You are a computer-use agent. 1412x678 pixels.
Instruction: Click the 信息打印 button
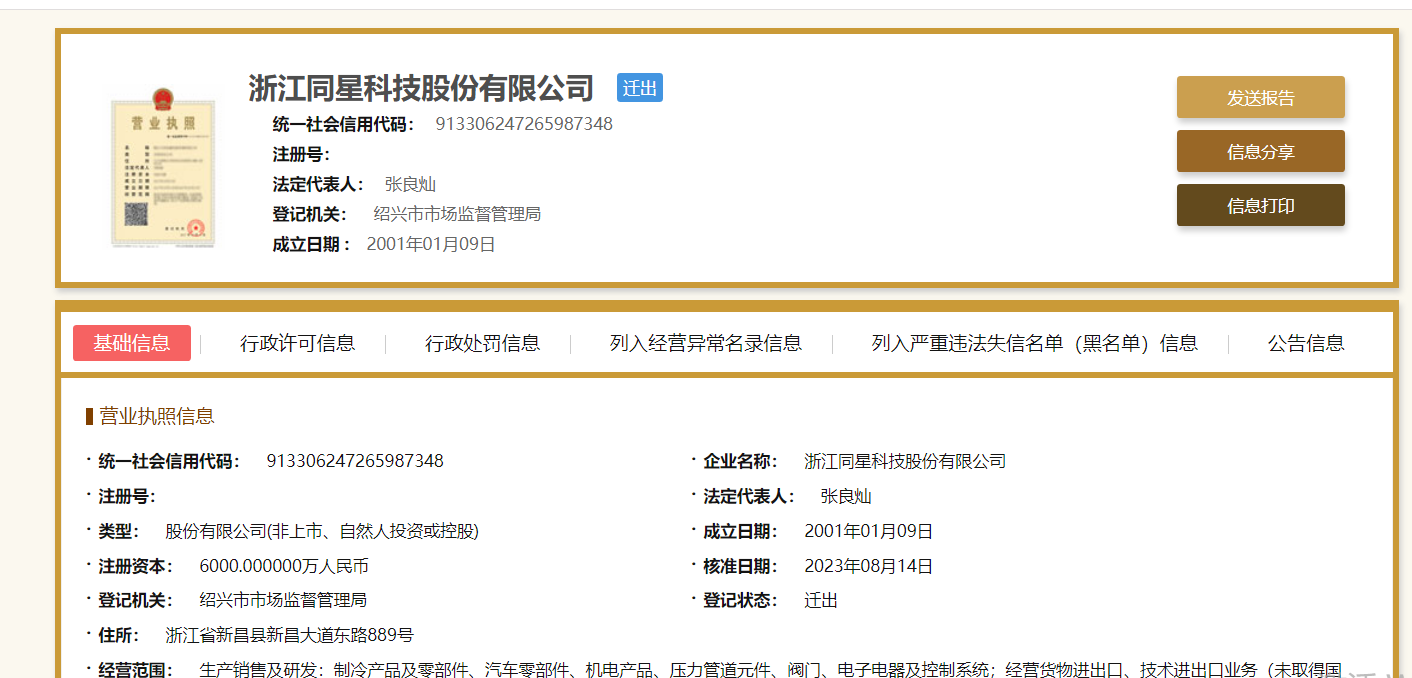point(1260,205)
